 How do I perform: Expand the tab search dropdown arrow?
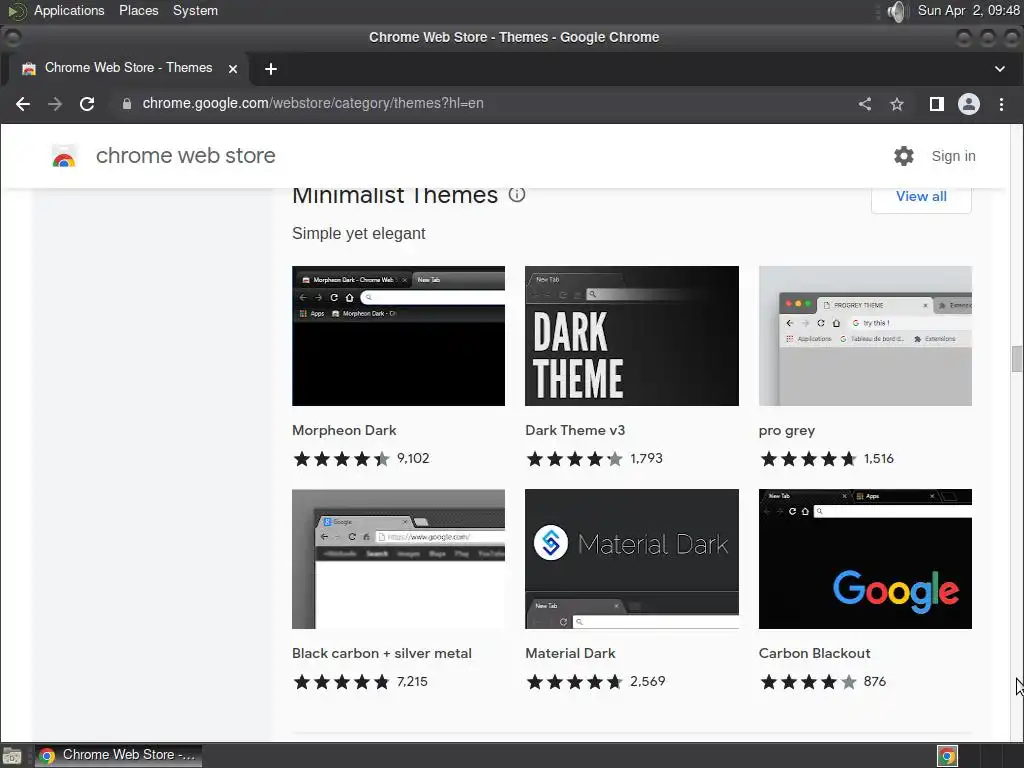(x=999, y=69)
